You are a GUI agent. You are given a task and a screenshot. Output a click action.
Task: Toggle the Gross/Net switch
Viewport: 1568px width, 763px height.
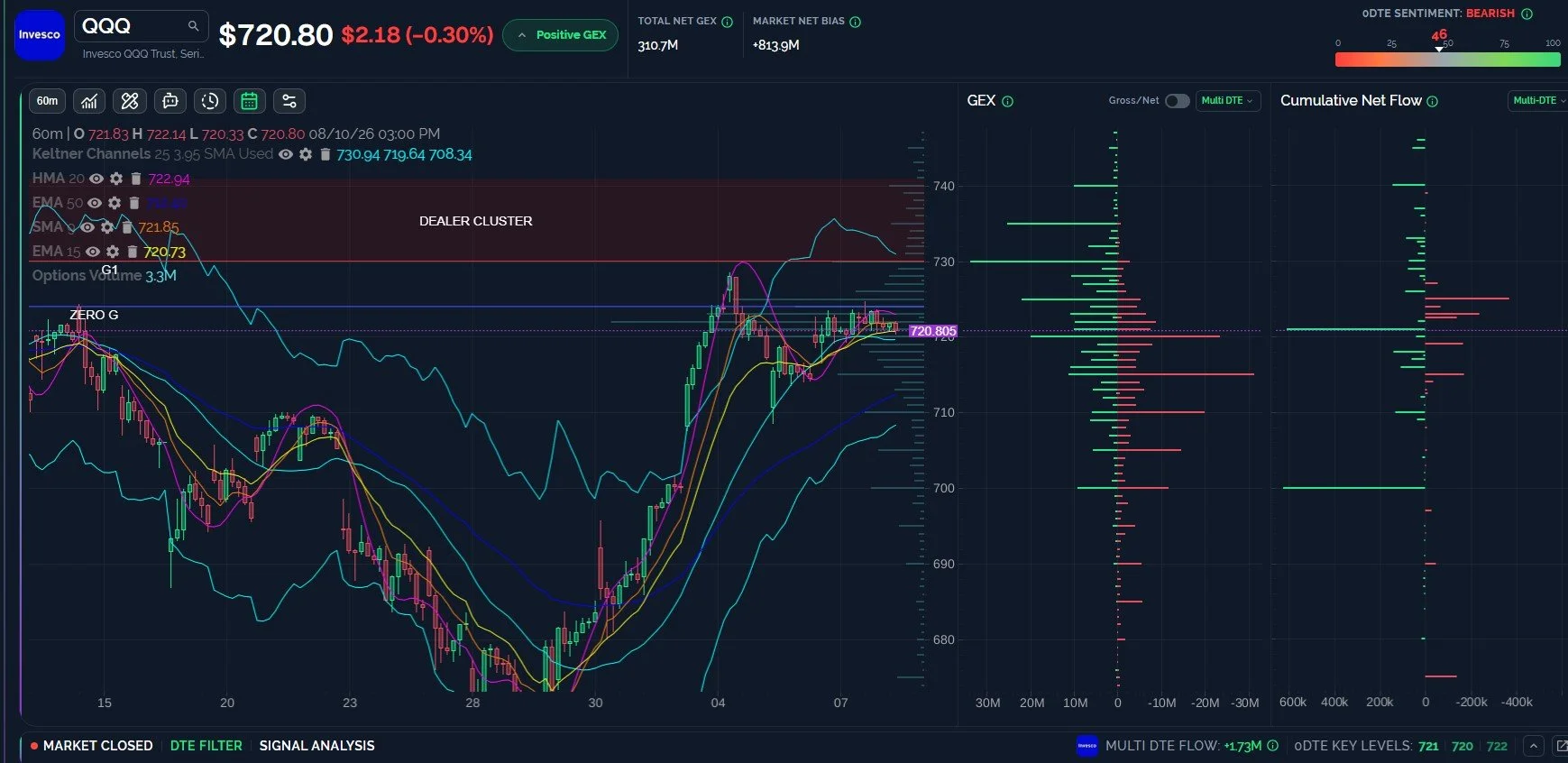coord(1177,101)
